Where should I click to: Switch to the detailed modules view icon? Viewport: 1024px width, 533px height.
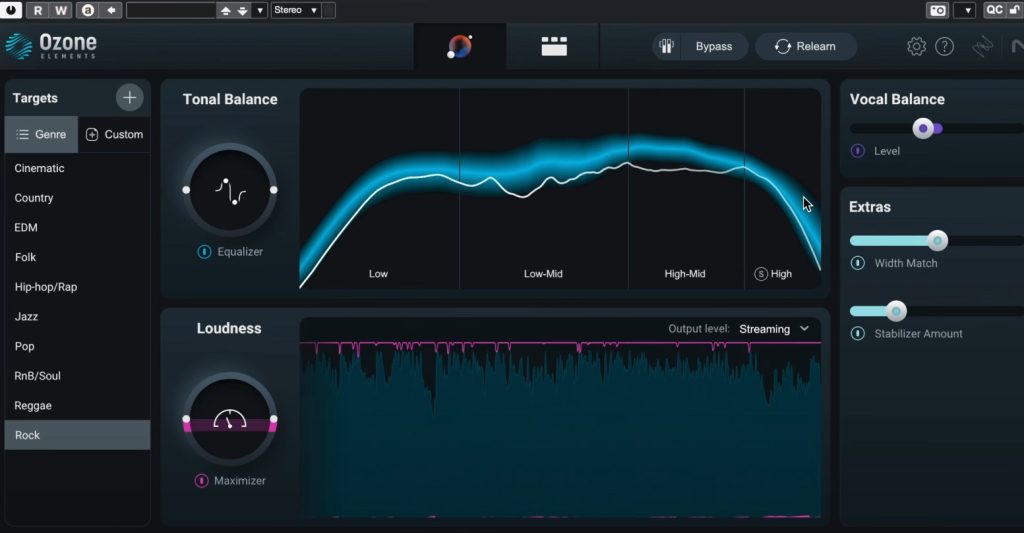click(554, 46)
